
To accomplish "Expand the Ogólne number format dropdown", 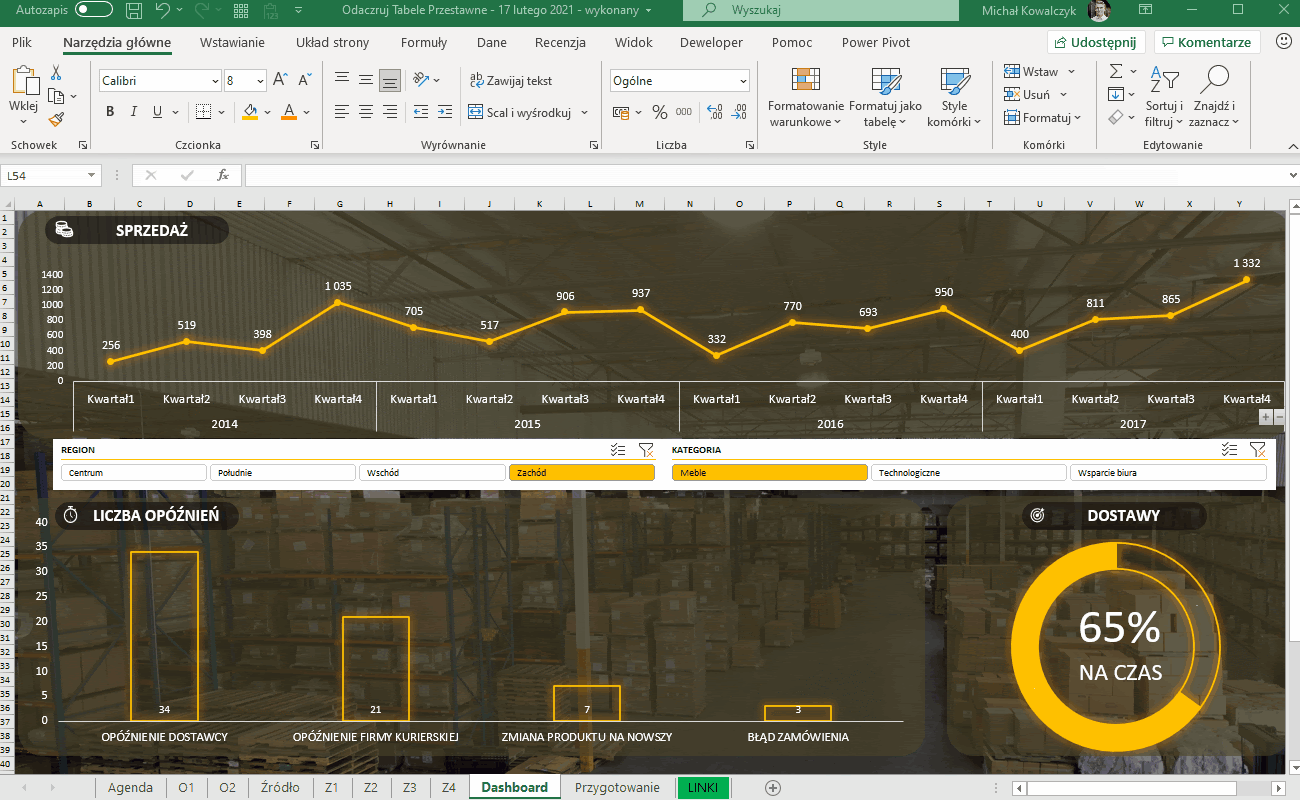I will [x=742, y=81].
